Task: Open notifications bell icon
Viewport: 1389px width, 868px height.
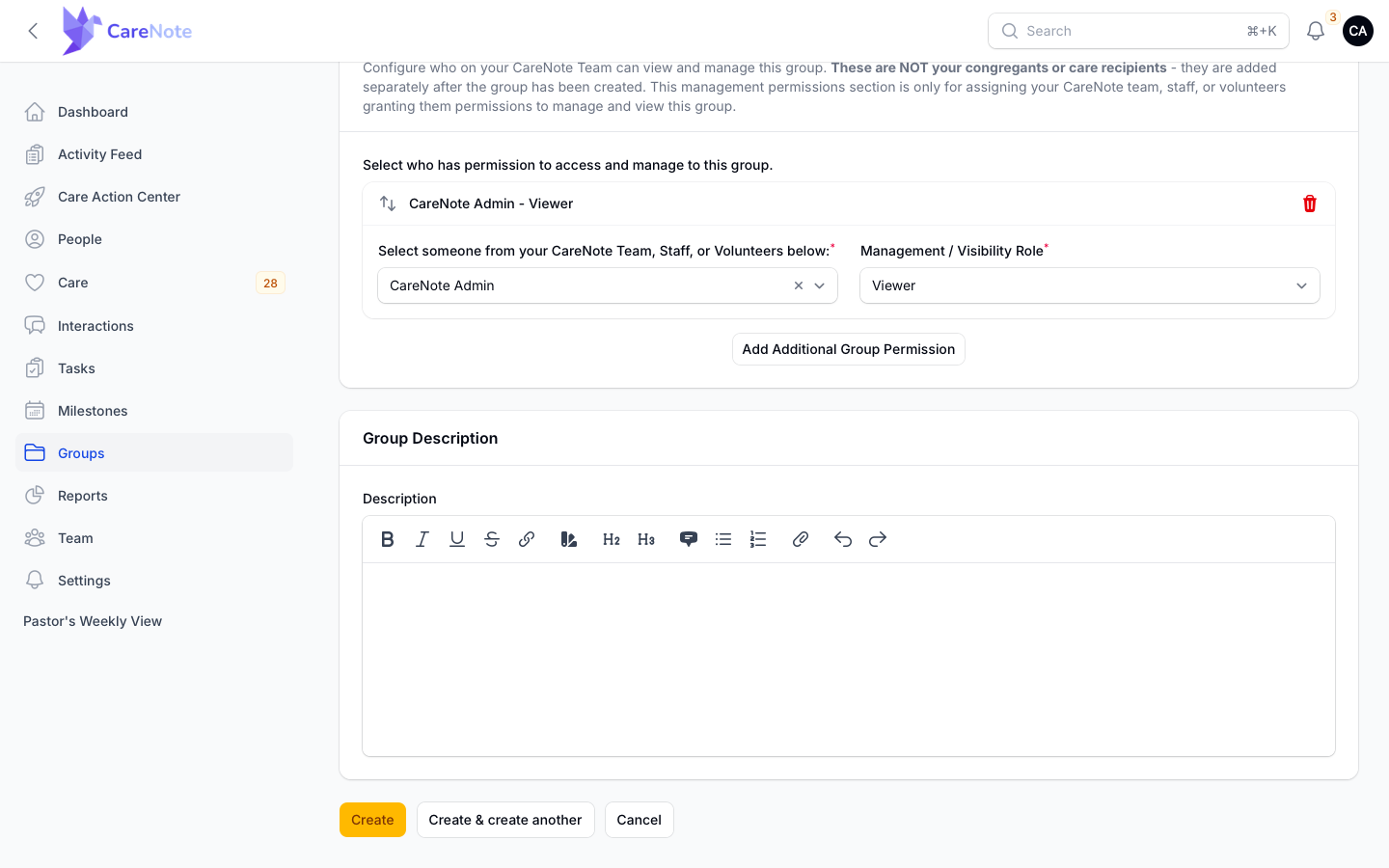Action: [1316, 31]
